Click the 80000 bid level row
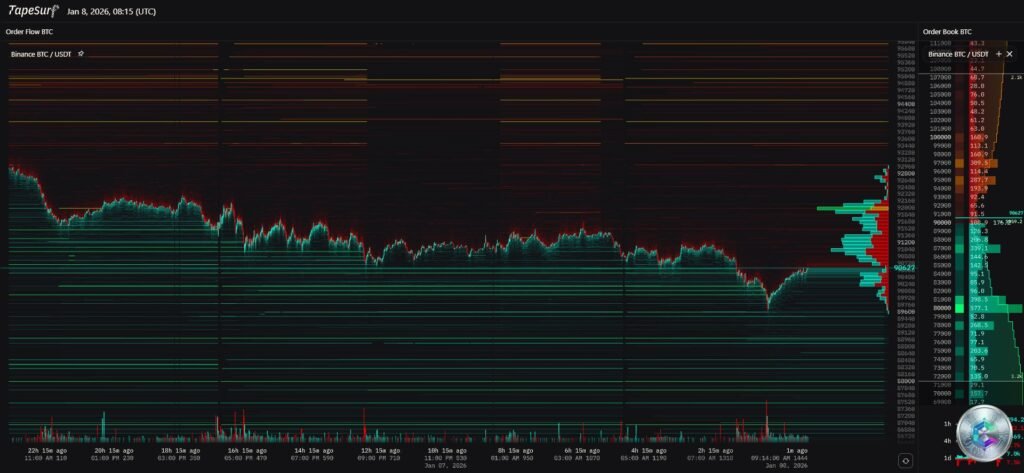This screenshot has height=473, width=1024. [941, 308]
